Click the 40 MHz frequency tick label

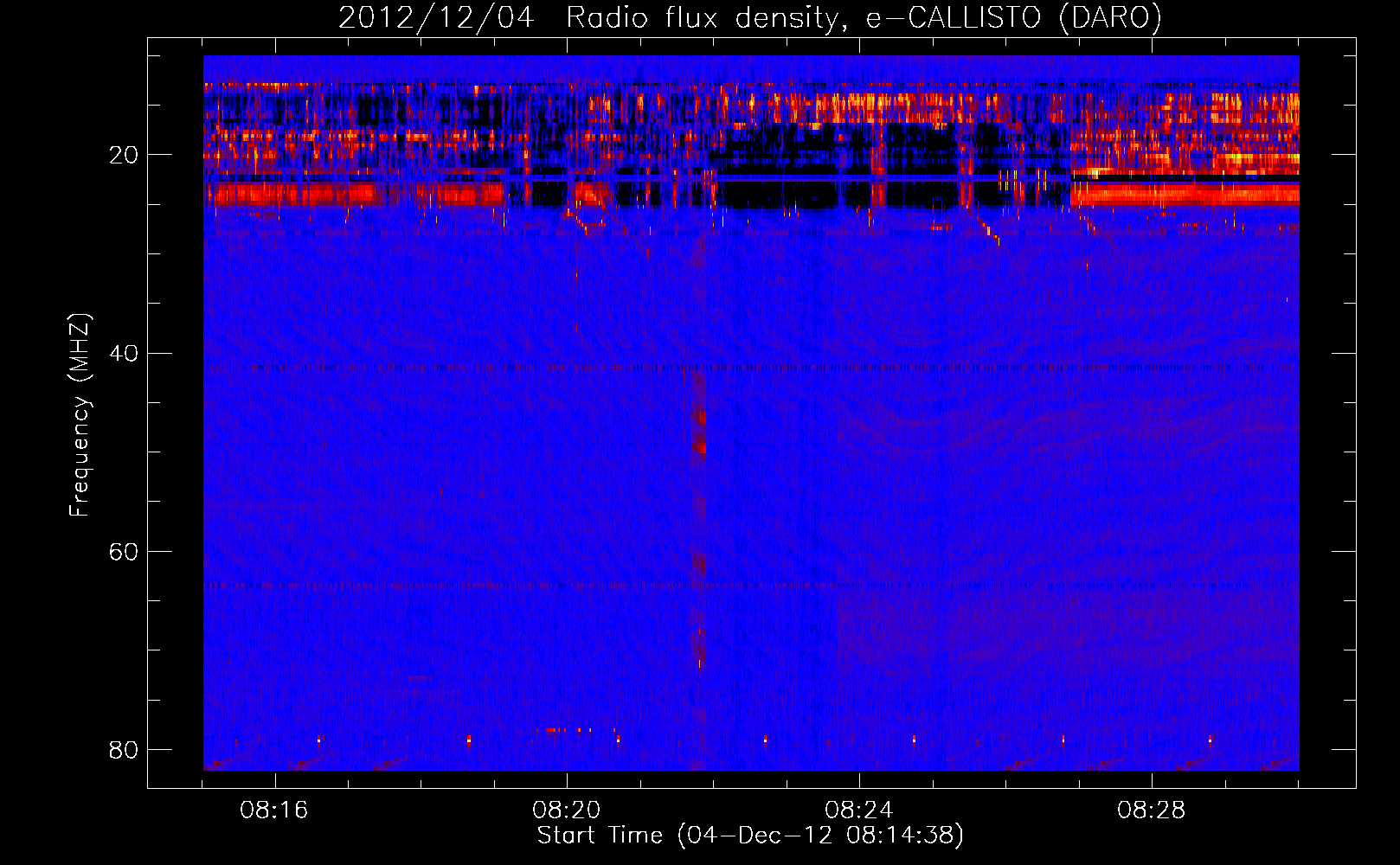[124, 353]
